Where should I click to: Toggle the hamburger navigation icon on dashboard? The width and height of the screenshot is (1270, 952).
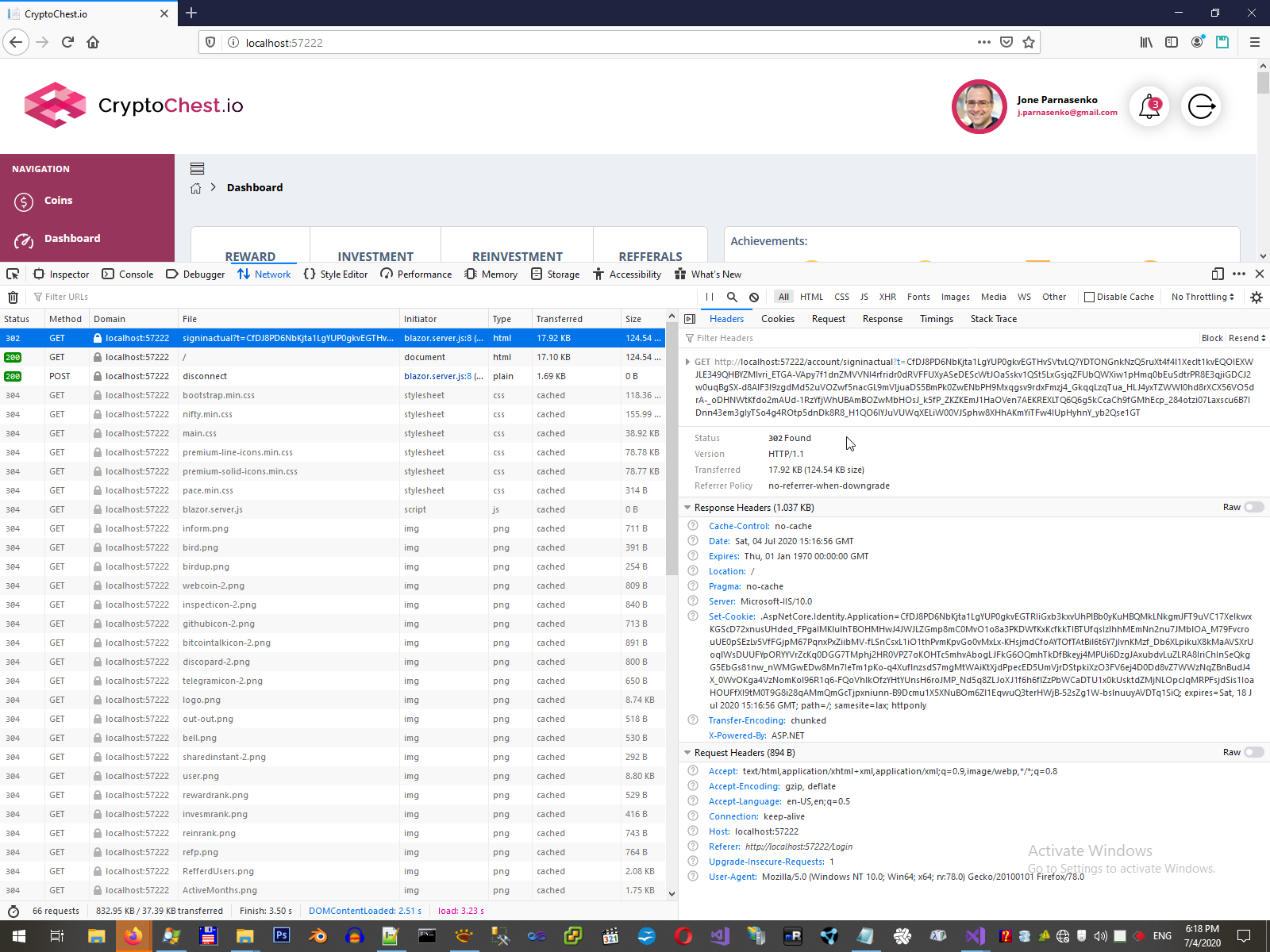click(x=197, y=168)
